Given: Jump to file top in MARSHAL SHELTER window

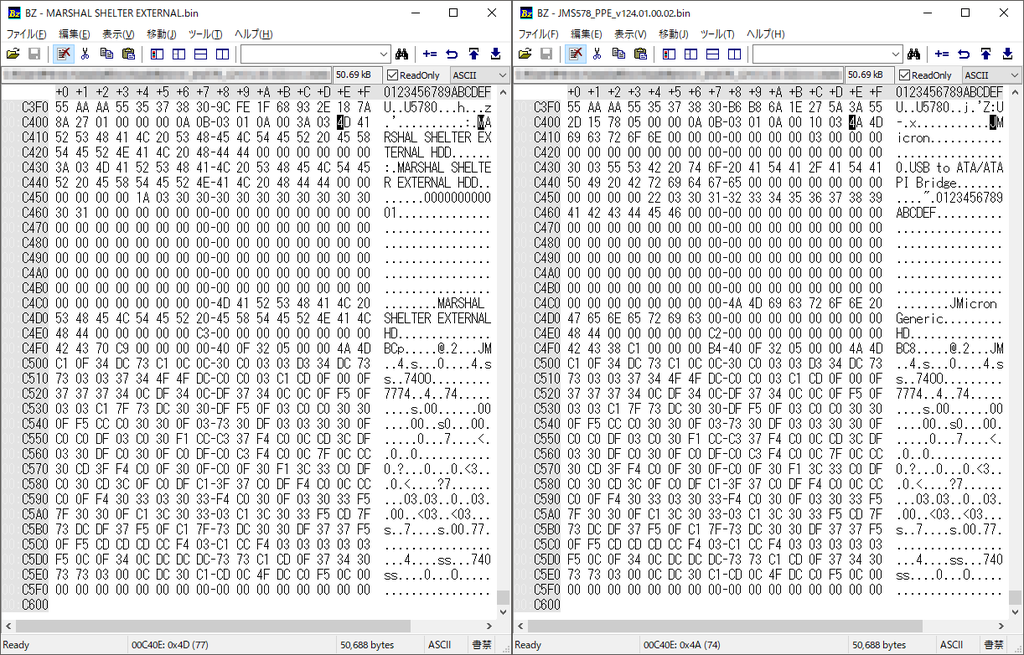Looking at the screenshot, I should [473, 54].
